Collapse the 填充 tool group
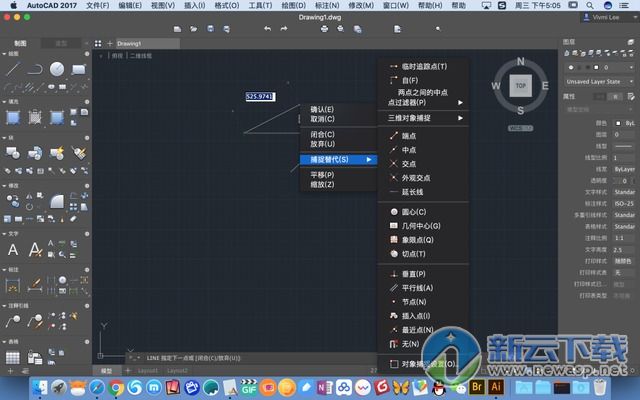Screen dimensions: 640x400 [x=4, y=102]
